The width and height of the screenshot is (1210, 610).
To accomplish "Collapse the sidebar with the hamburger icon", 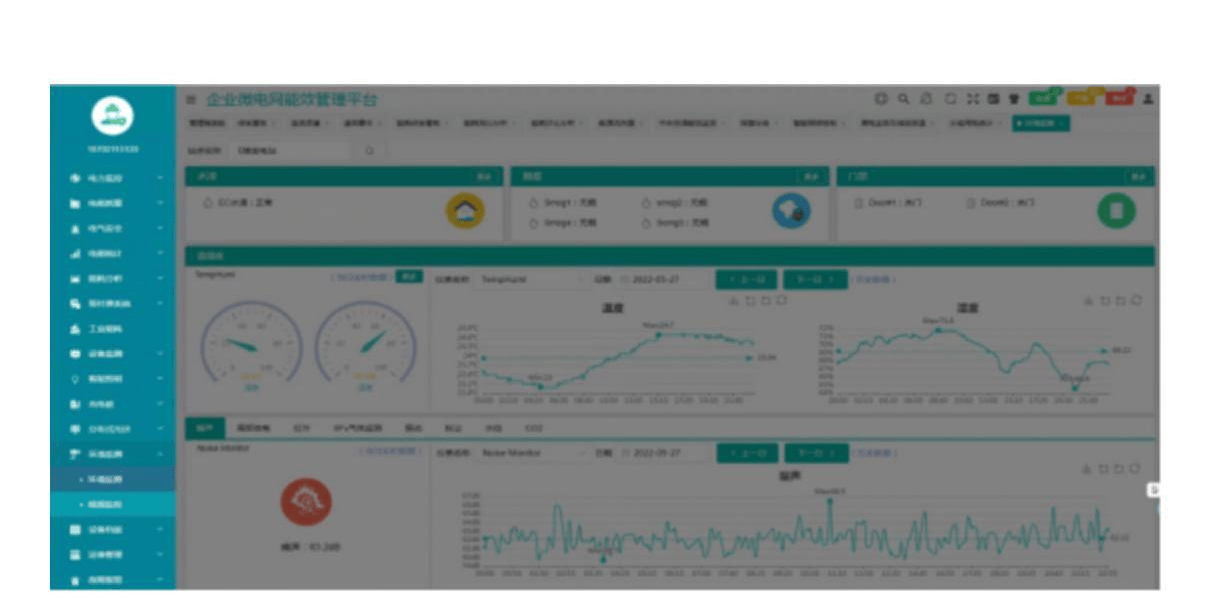I will 191,99.
